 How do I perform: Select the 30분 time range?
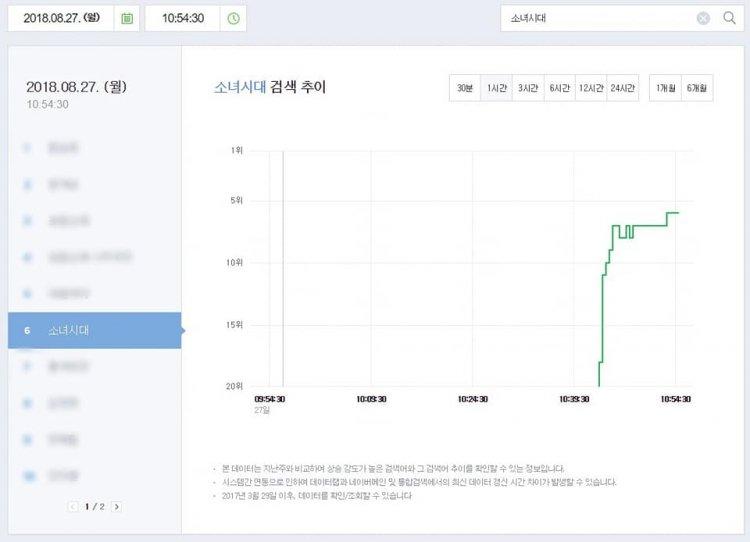click(x=465, y=88)
